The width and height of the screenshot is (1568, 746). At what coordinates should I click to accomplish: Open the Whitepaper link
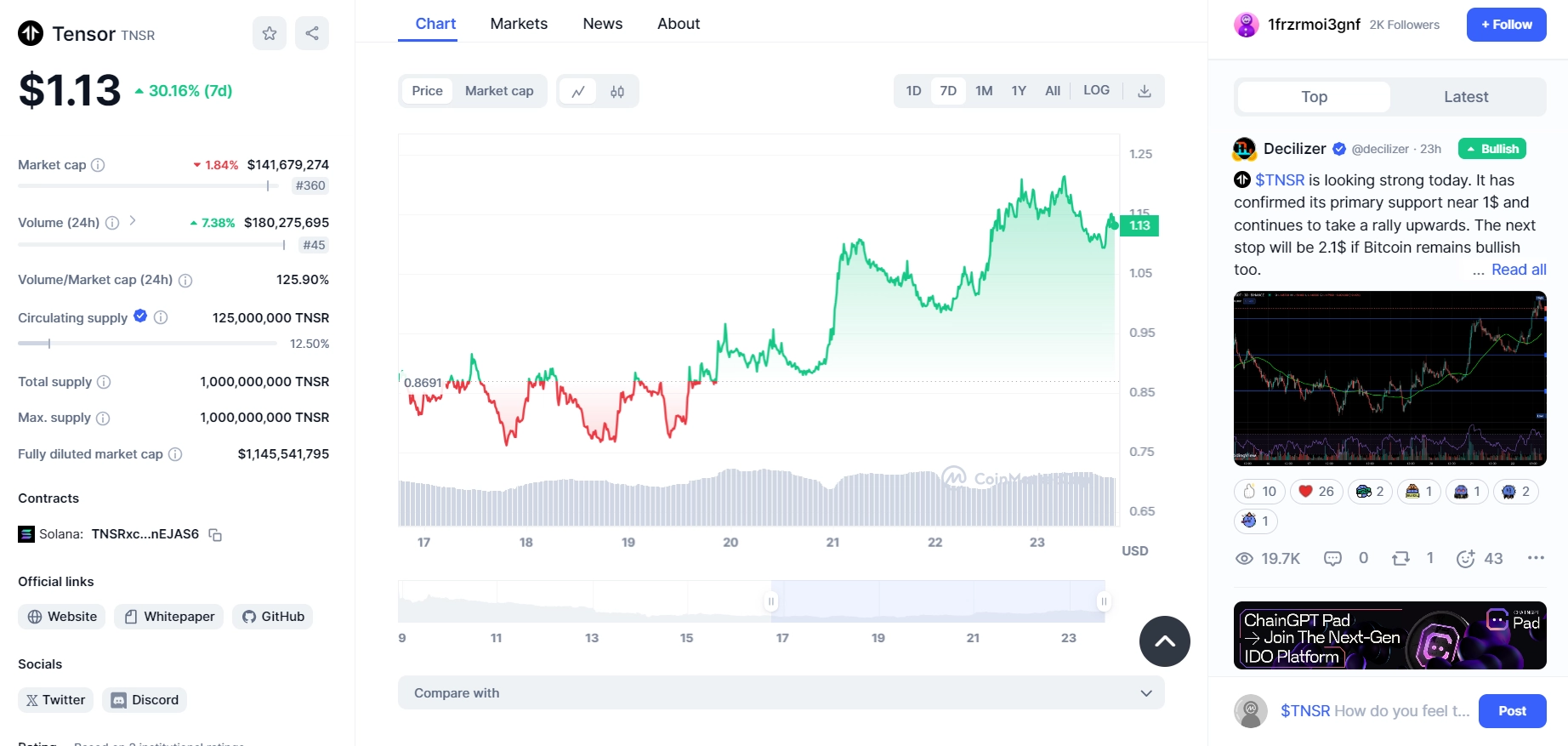pos(168,617)
